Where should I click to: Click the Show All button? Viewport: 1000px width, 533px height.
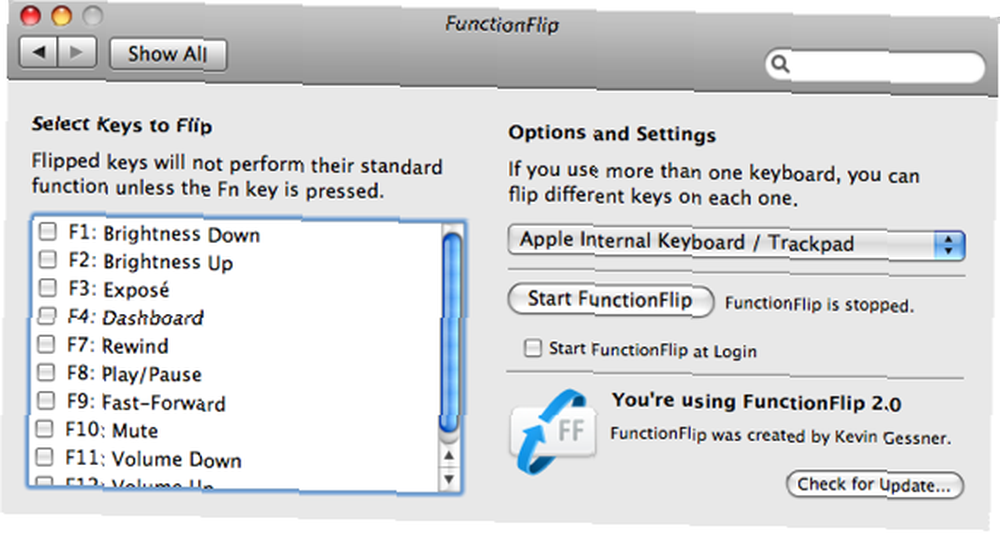coord(168,54)
